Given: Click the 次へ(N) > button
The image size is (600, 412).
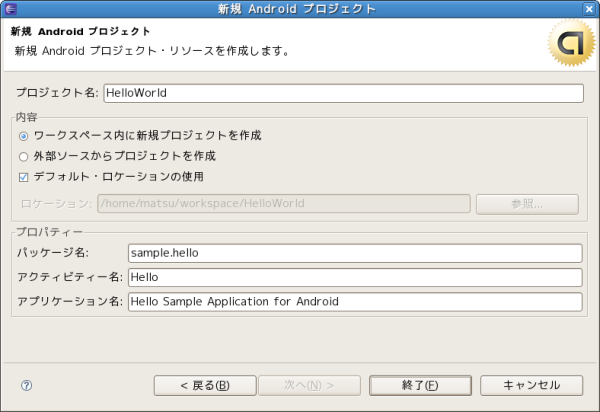Looking at the screenshot, I should pos(310,385).
